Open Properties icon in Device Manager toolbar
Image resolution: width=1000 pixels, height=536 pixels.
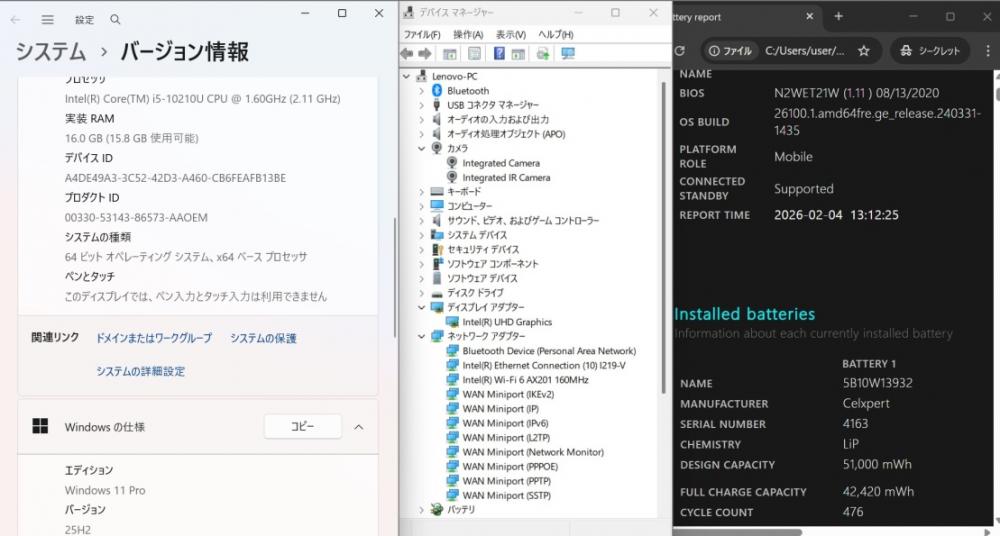click(474, 54)
